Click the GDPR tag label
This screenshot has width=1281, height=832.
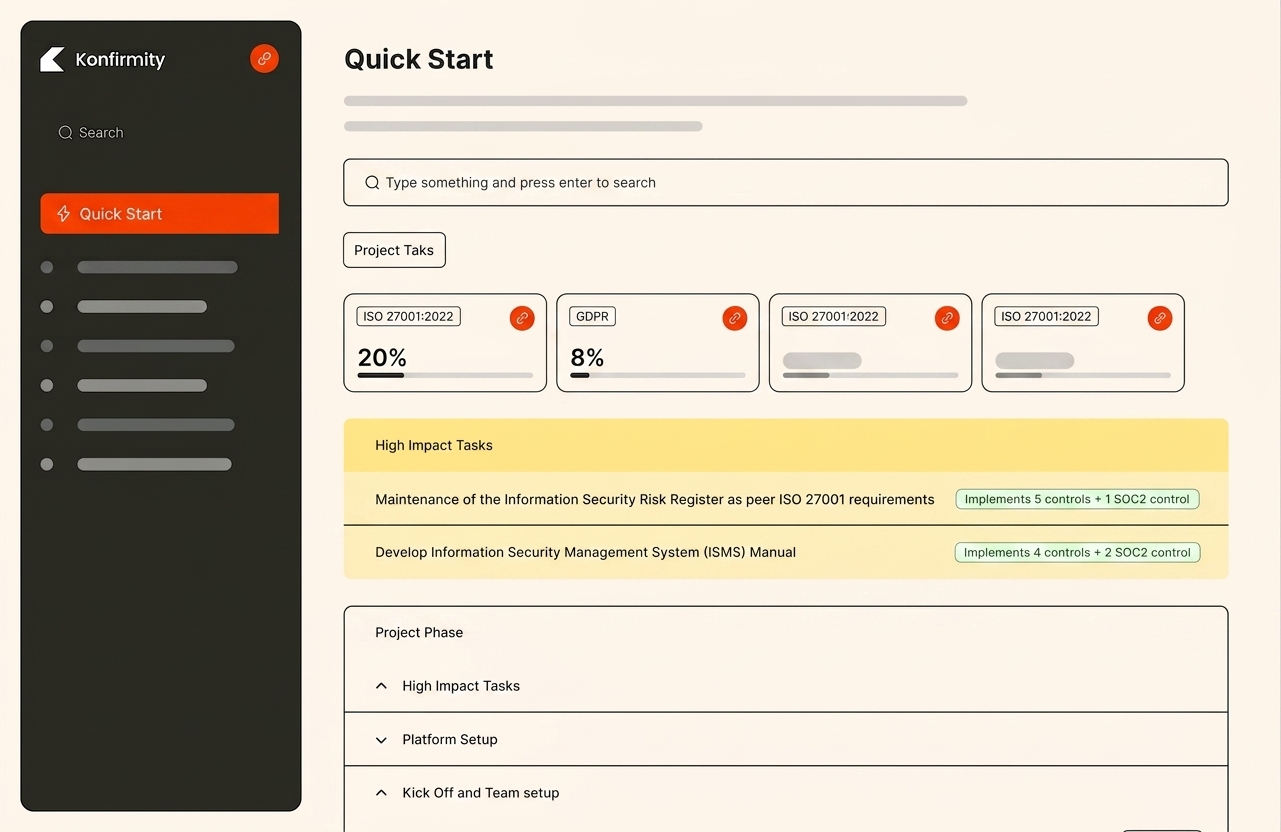593,316
